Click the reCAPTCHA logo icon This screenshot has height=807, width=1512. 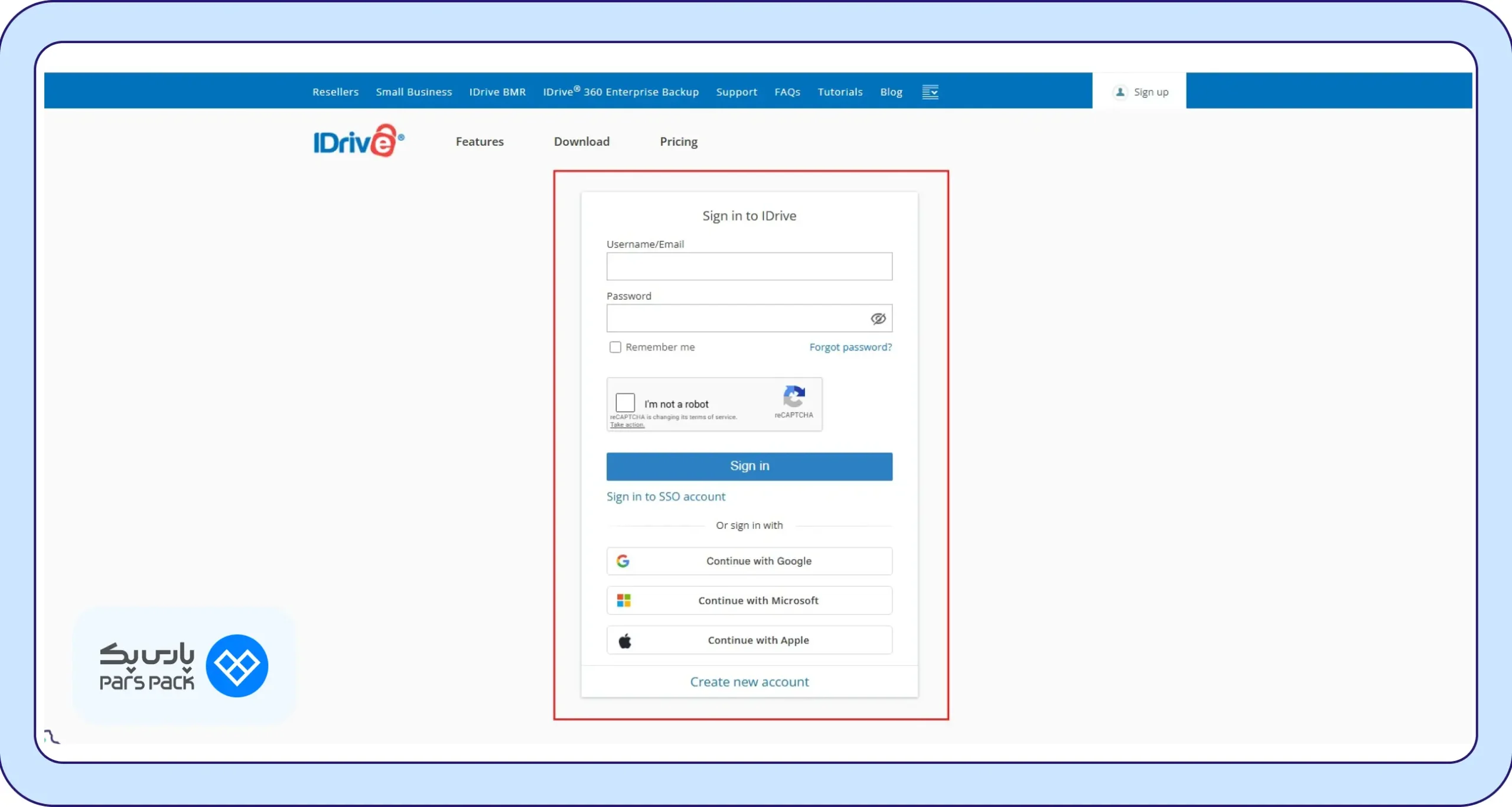coord(794,396)
